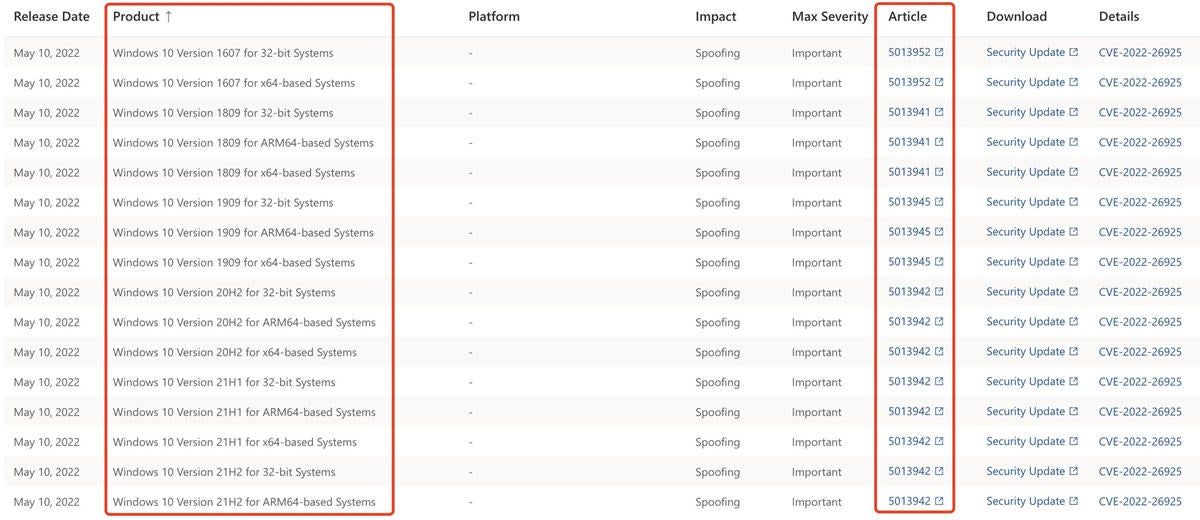Download Security Update for 20H2 x64-based Systems
The width and height of the screenshot is (1200, 520).
[1025, 352]
